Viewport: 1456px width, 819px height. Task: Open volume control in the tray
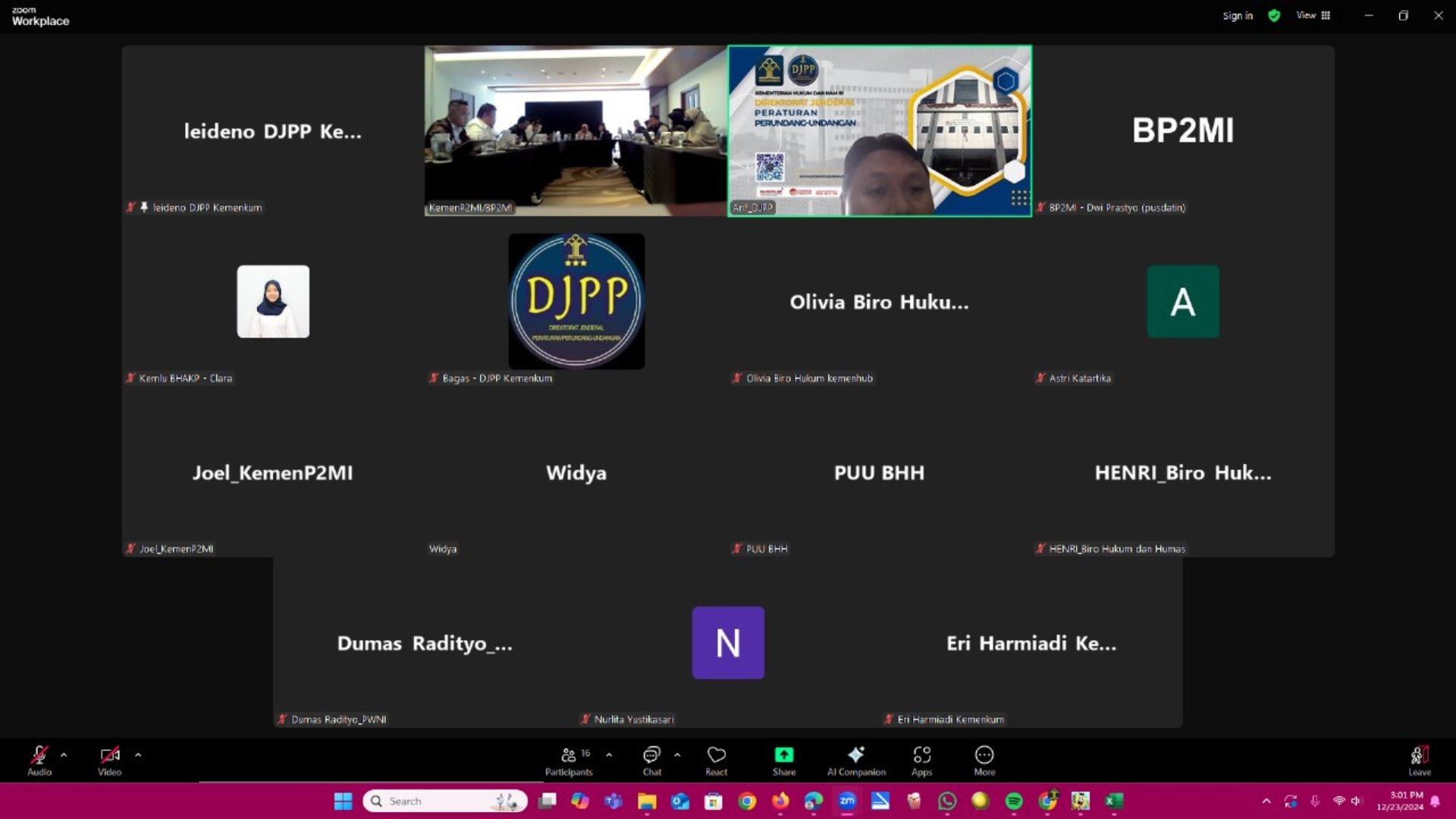(x=1356, y=801)
